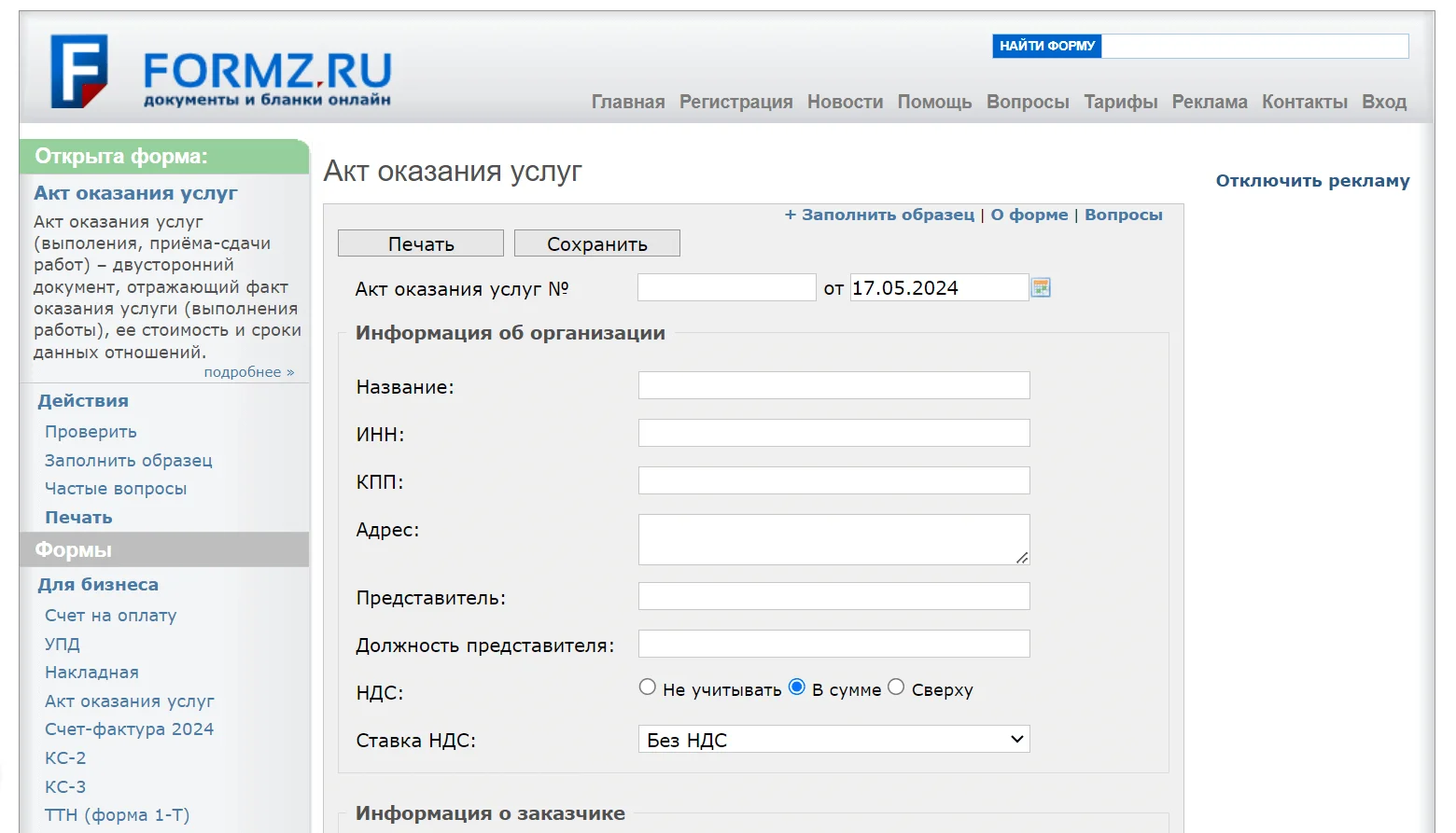1456x833 pixels.
Task: Click 'подробнее' to expand the form description
Action: point(248,372)
